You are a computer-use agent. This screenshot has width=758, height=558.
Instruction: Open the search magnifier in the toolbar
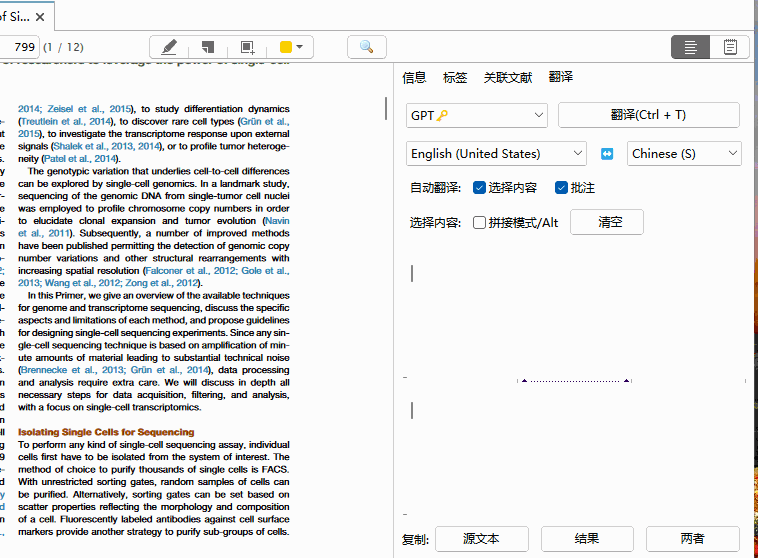(367, 47)
